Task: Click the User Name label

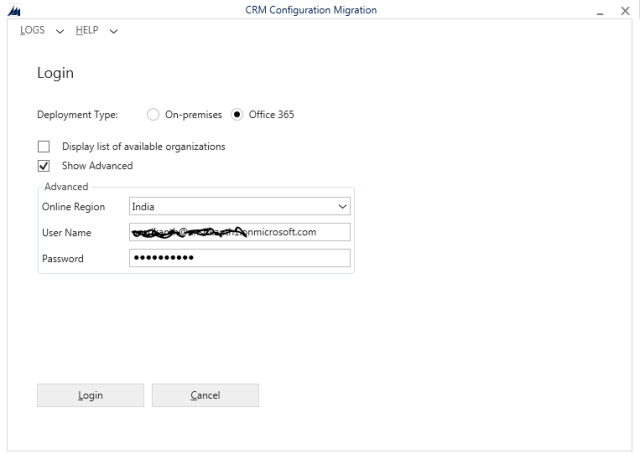Action: point(67,233)
